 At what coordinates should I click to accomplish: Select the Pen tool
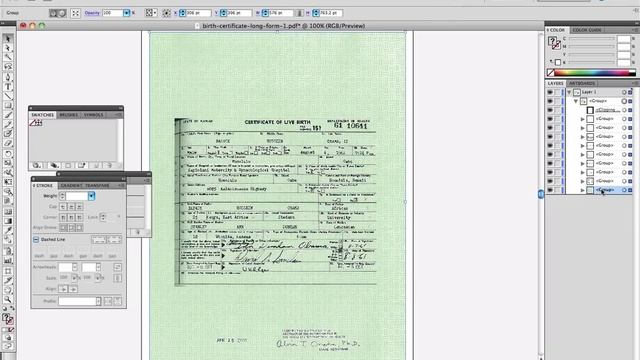tap(8, 77)
